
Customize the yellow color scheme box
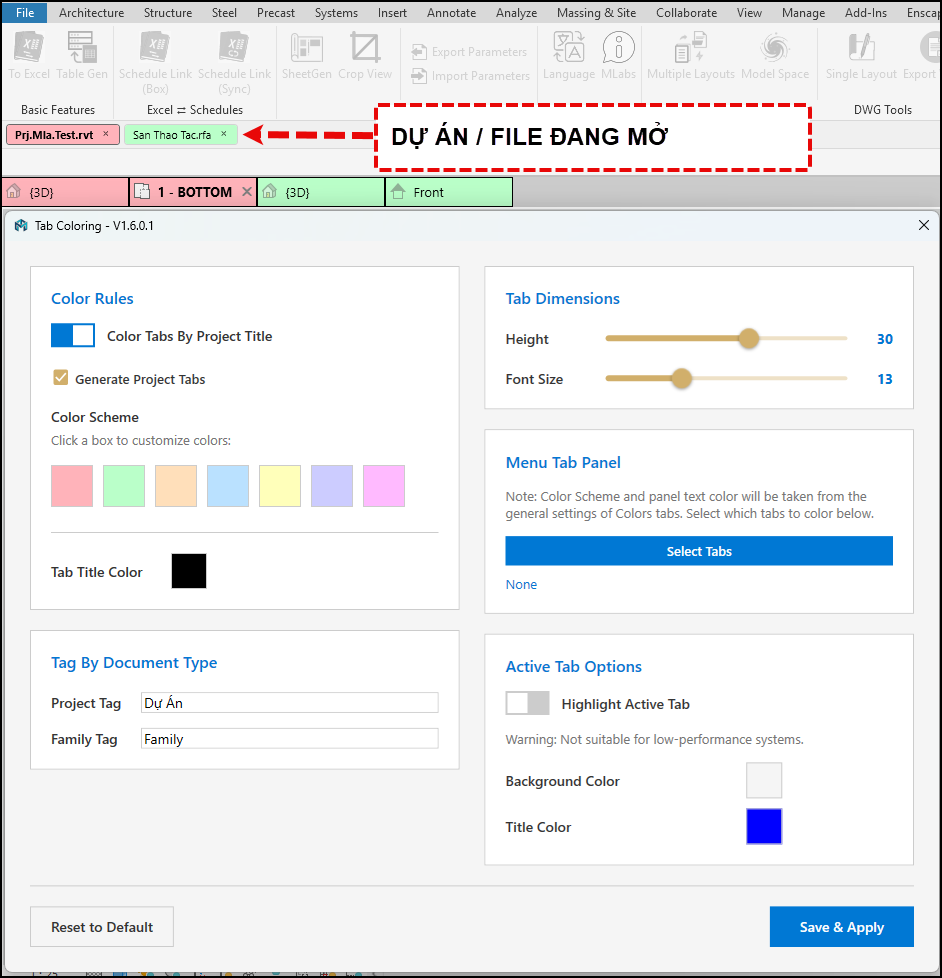click(279, 486)
